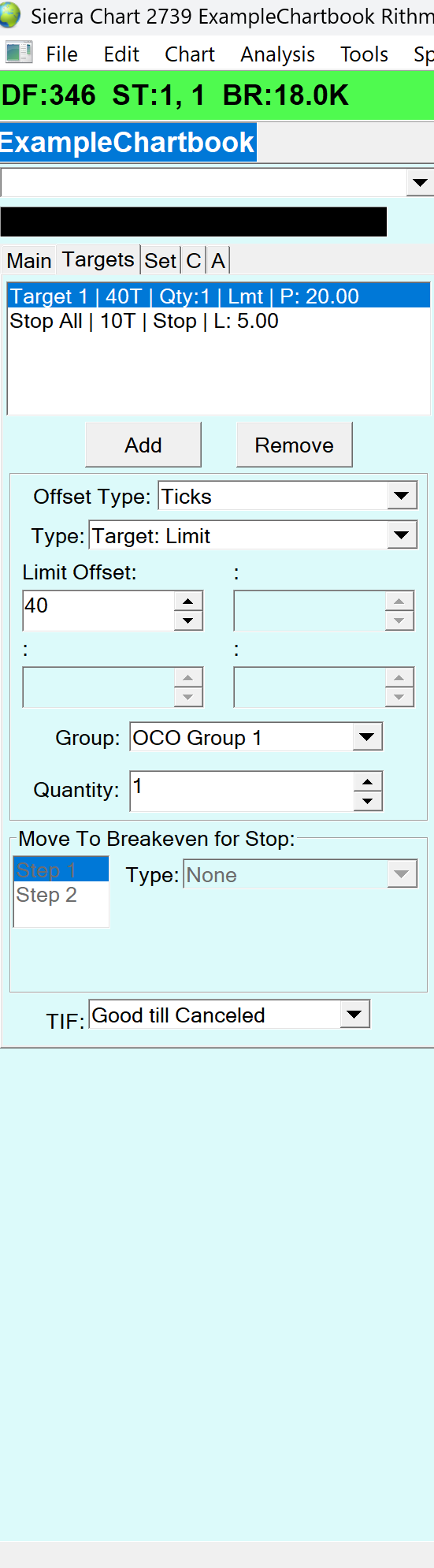
Task: Click the Sierra Chart globe icon
Action: point(10,15)
